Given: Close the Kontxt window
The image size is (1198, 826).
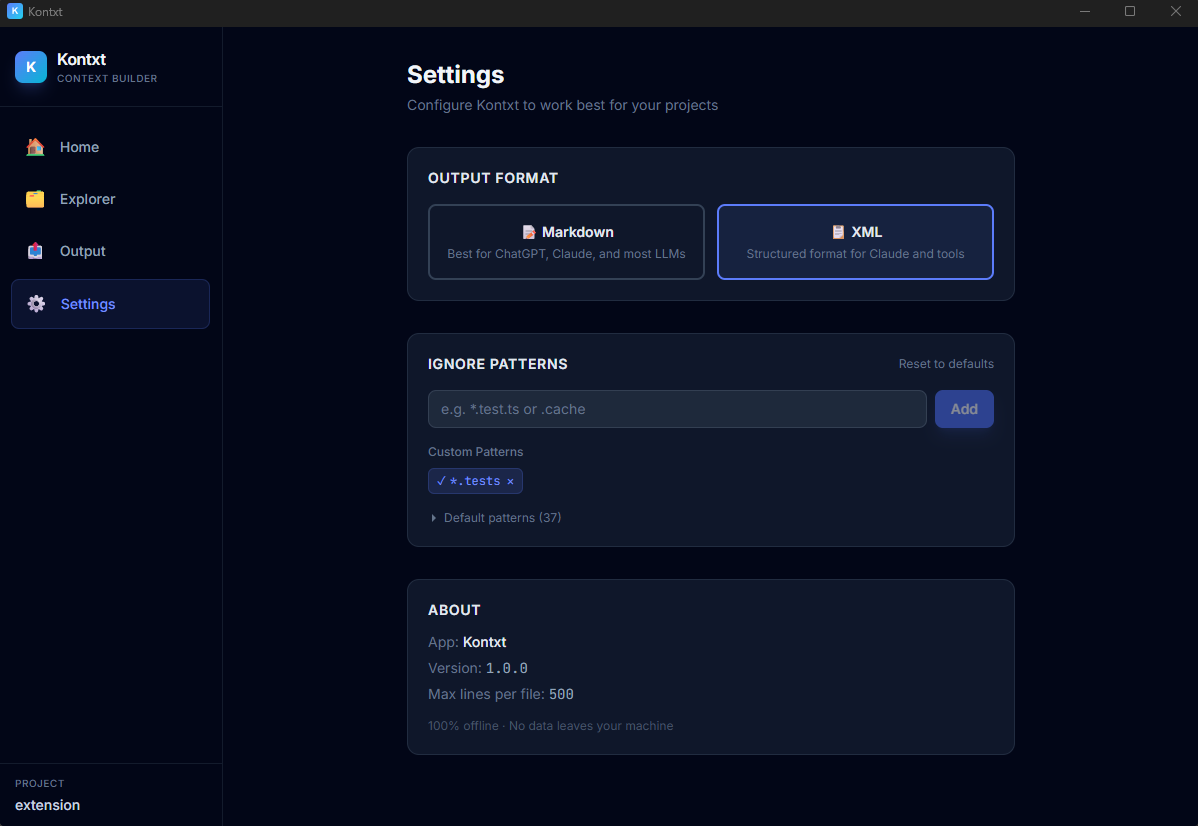Looking at the screenshot, I should pos(1176,11).
